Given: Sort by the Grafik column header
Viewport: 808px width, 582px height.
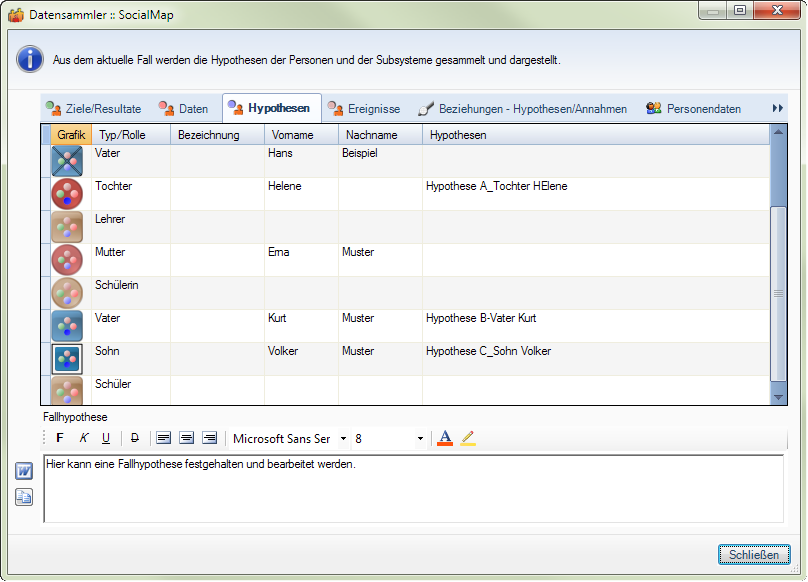Looking at the screenshot, I should coord(71,135).
